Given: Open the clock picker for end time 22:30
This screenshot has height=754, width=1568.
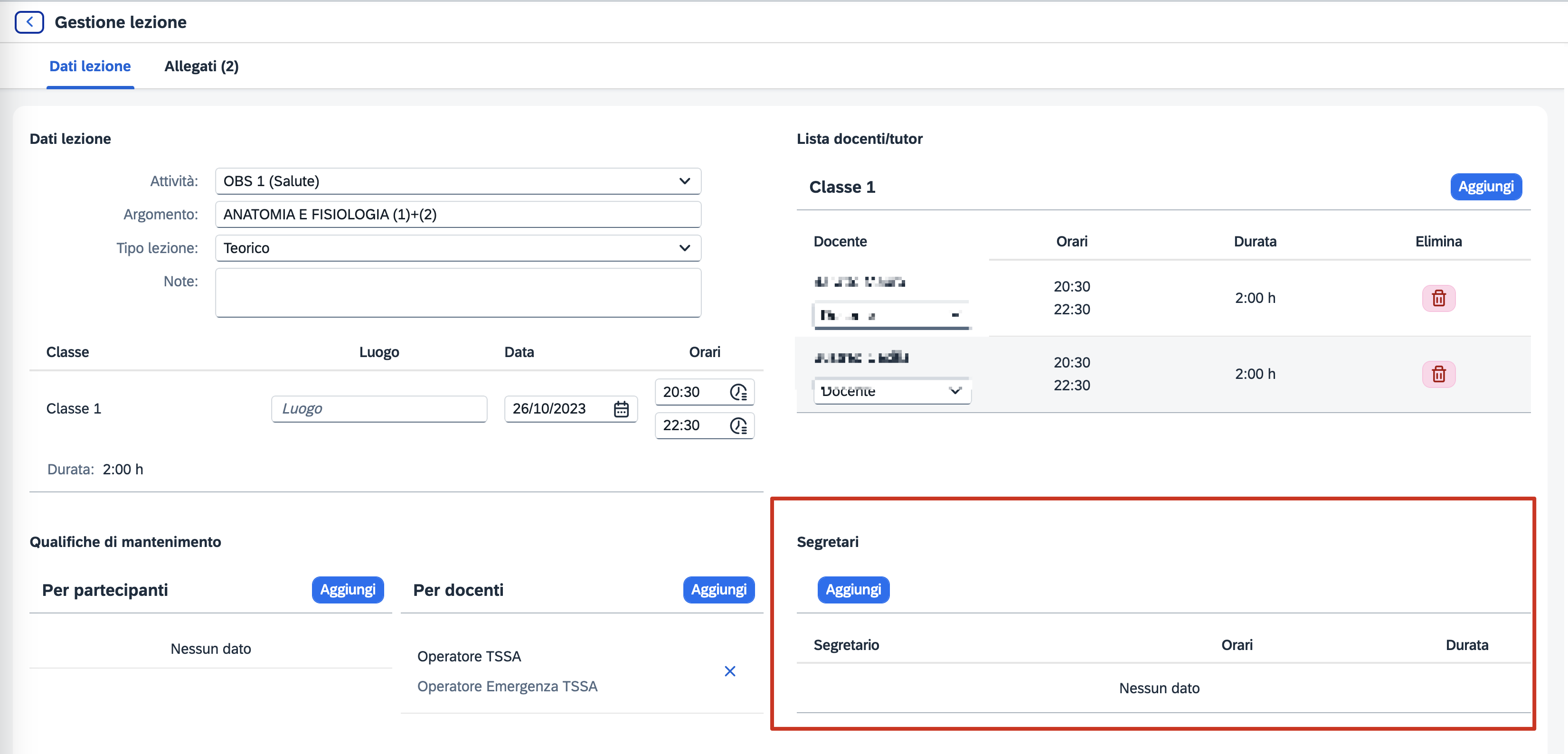Looking at the screenshot, I should (x=738, y=425).
